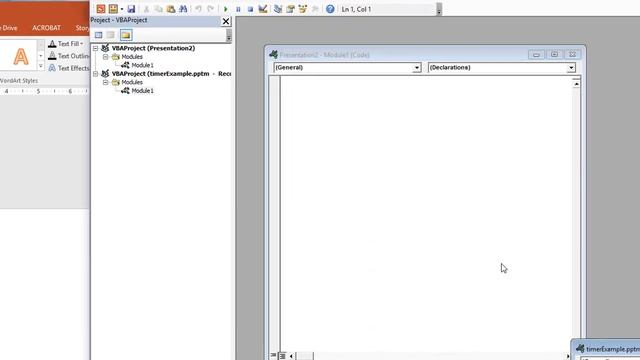
Task: Close the Presentation2 Module1 code window
Action: pos(572,54)
